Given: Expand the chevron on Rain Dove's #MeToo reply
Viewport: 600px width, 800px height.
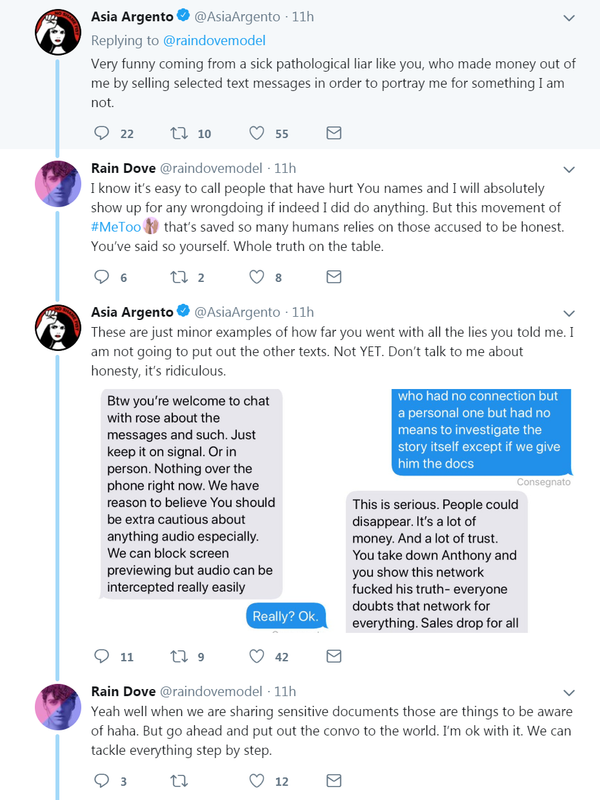Looking at the screenshot, I should [x=569, y=170].
